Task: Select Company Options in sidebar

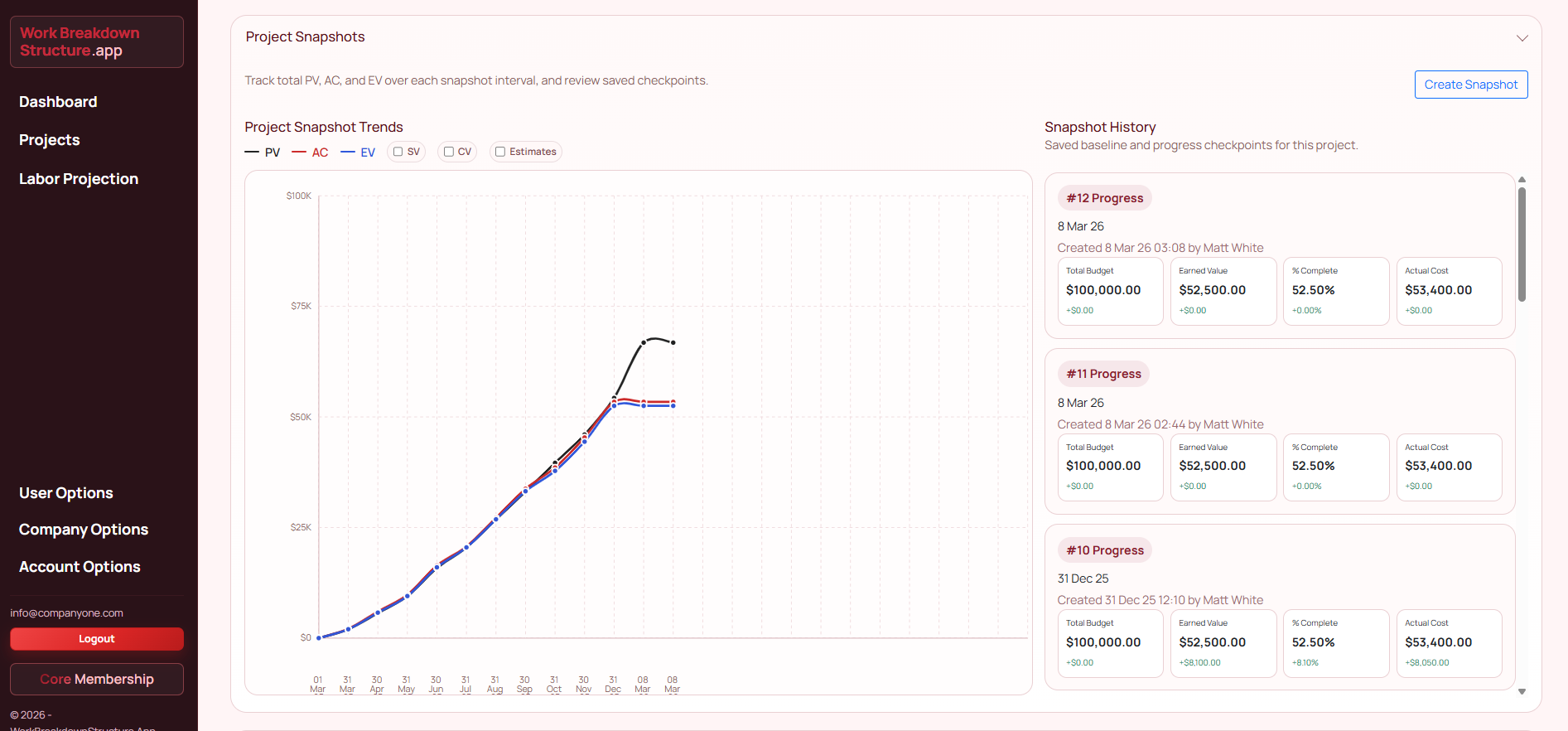Action: (84, 530)
